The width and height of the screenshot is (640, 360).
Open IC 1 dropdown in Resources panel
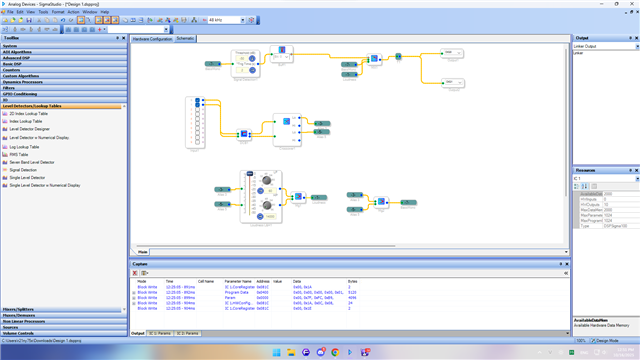pos(638,179)
